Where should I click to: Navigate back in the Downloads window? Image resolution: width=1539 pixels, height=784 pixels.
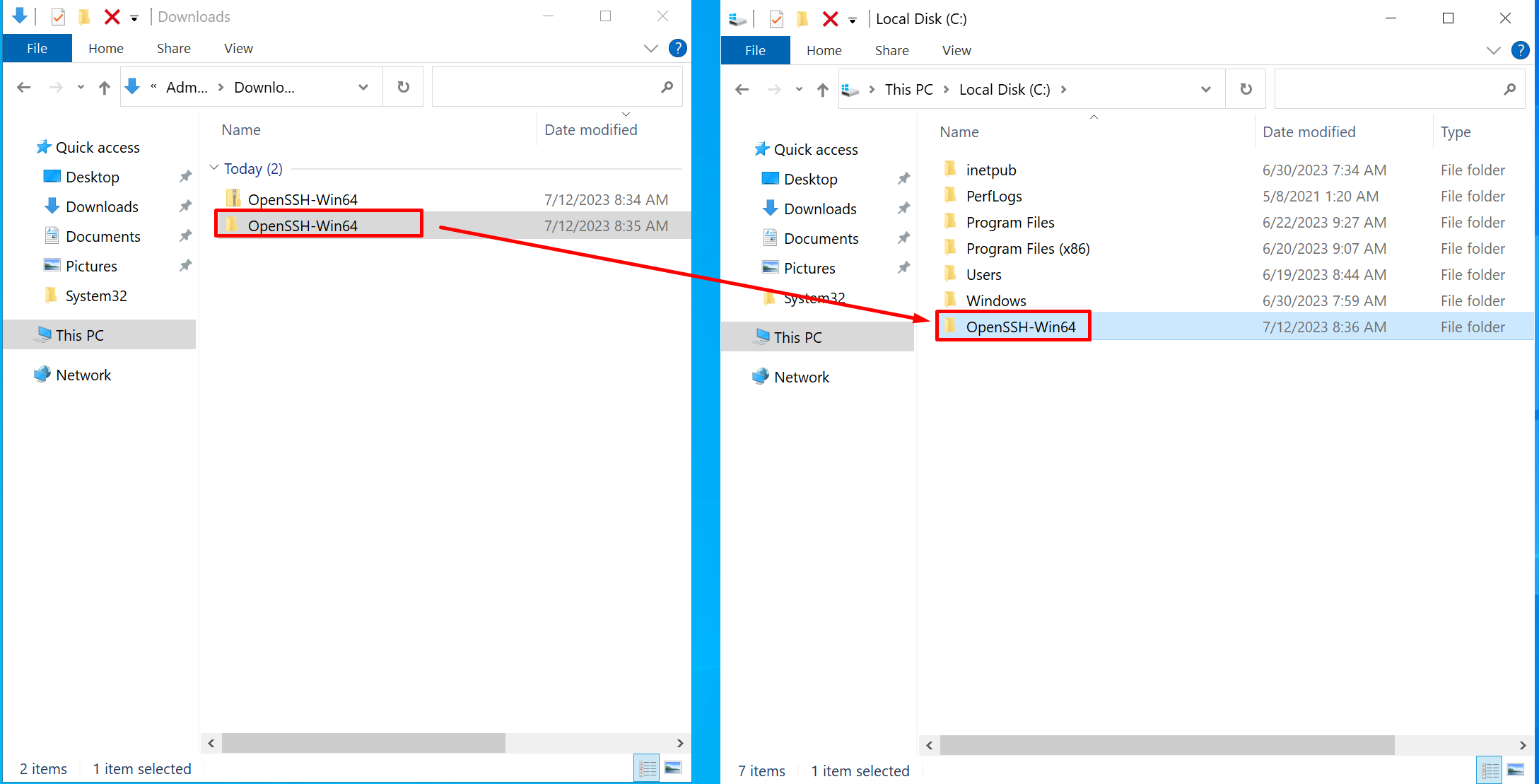pyautogui.click(x=23, y=86)
